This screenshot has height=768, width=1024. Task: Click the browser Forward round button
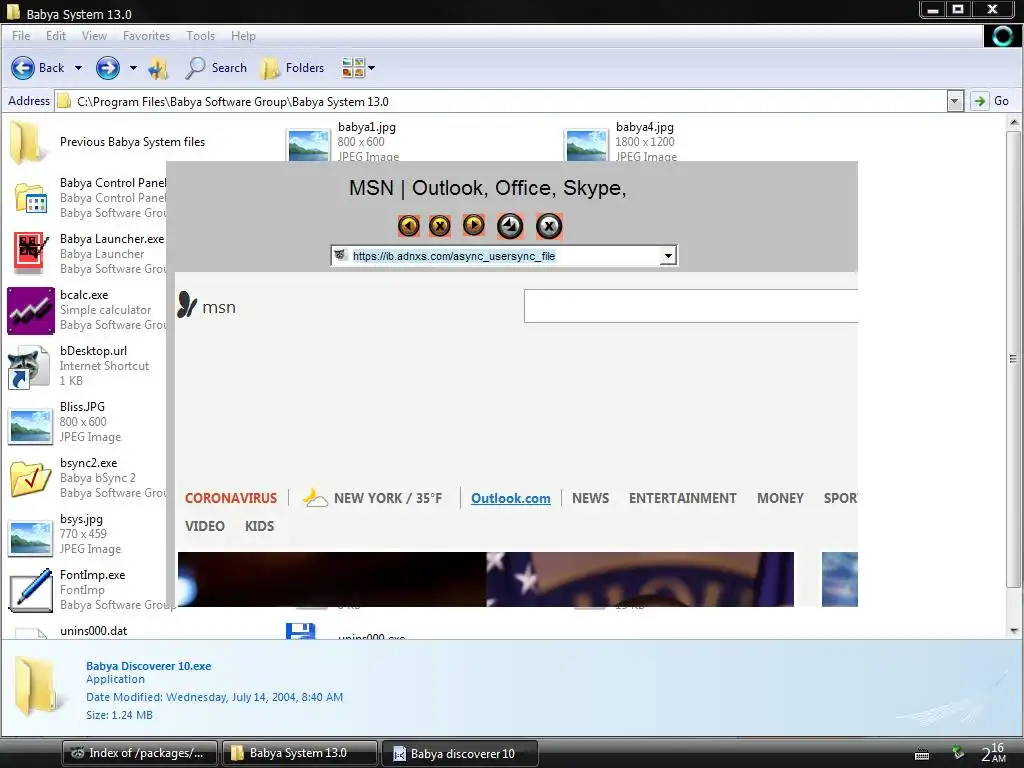tap(473, 225)
